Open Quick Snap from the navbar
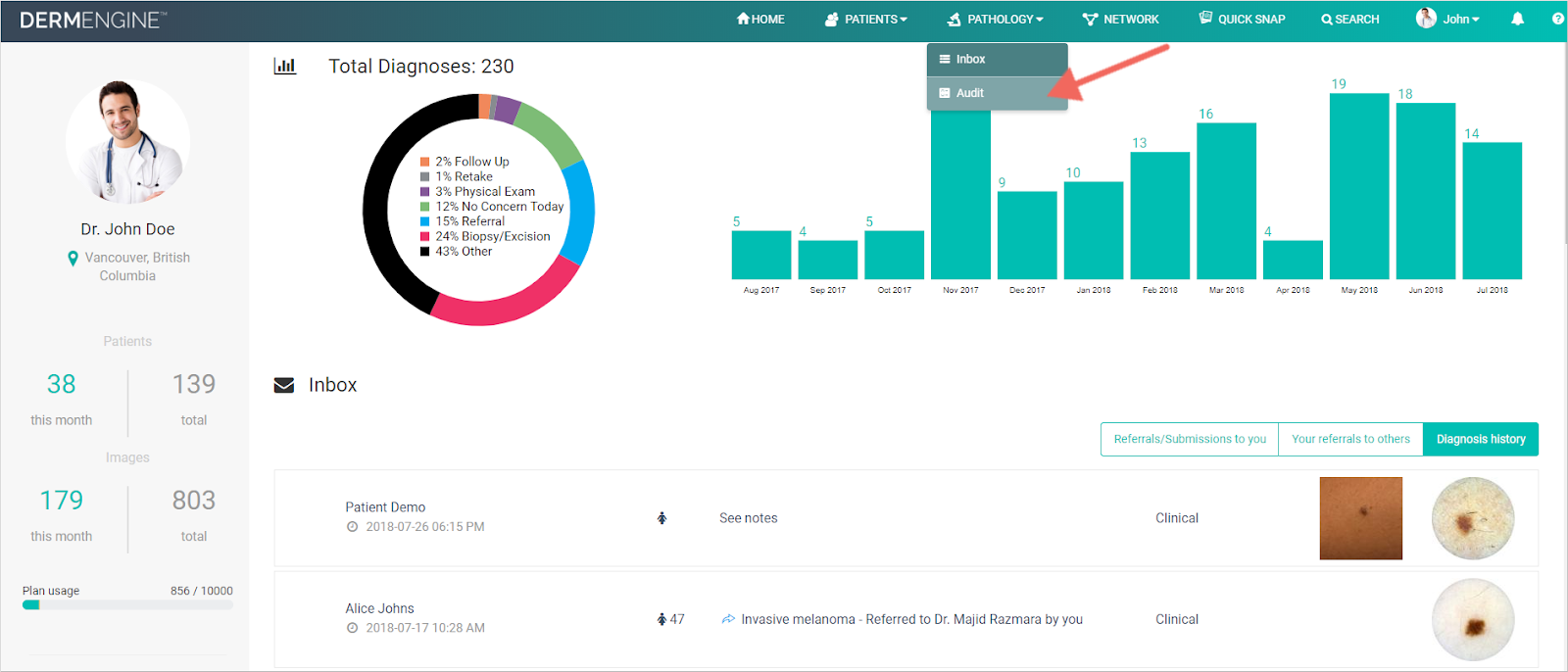 (x=1242, y=19)
